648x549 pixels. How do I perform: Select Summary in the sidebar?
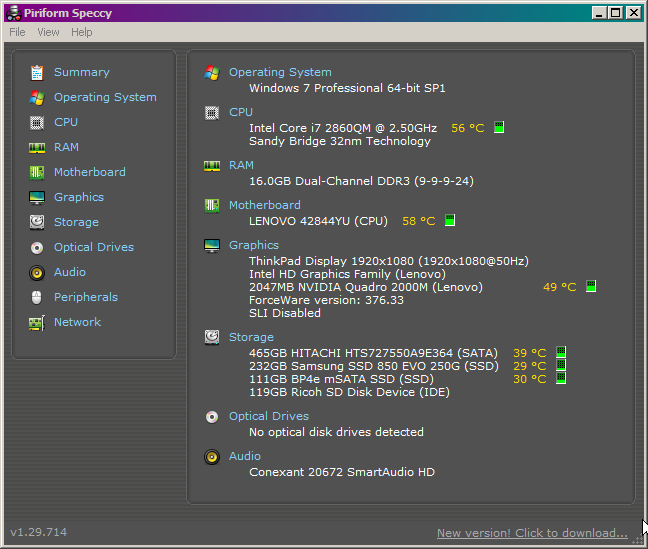click(81, 72)
